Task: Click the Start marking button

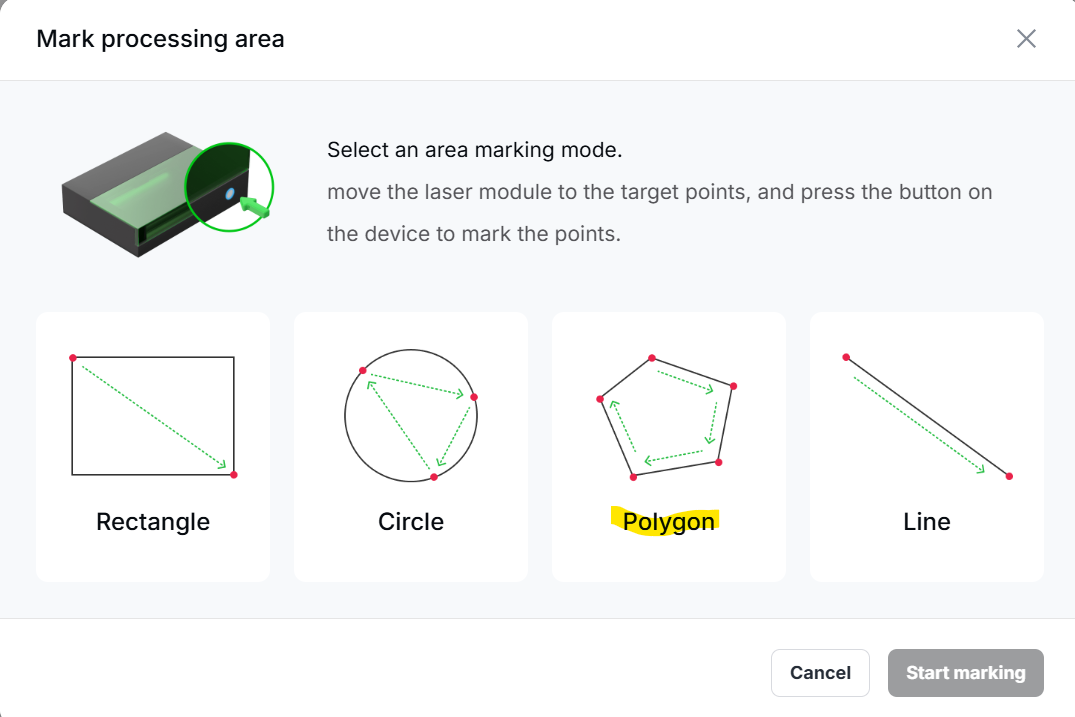Action: (965, 672)
